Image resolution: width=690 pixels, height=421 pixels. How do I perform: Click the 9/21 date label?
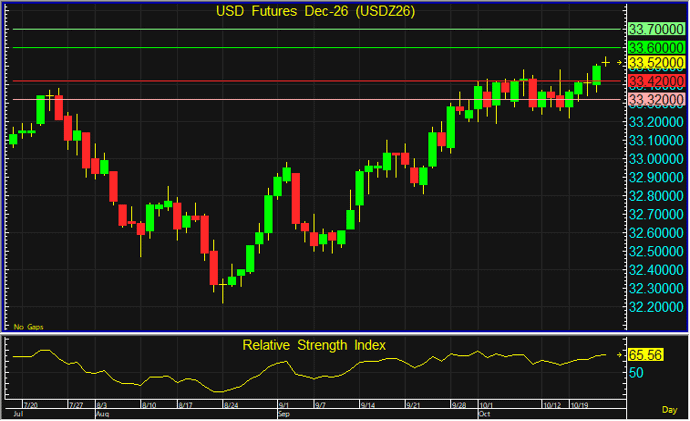pyautogui.click(x=413, y=405)
